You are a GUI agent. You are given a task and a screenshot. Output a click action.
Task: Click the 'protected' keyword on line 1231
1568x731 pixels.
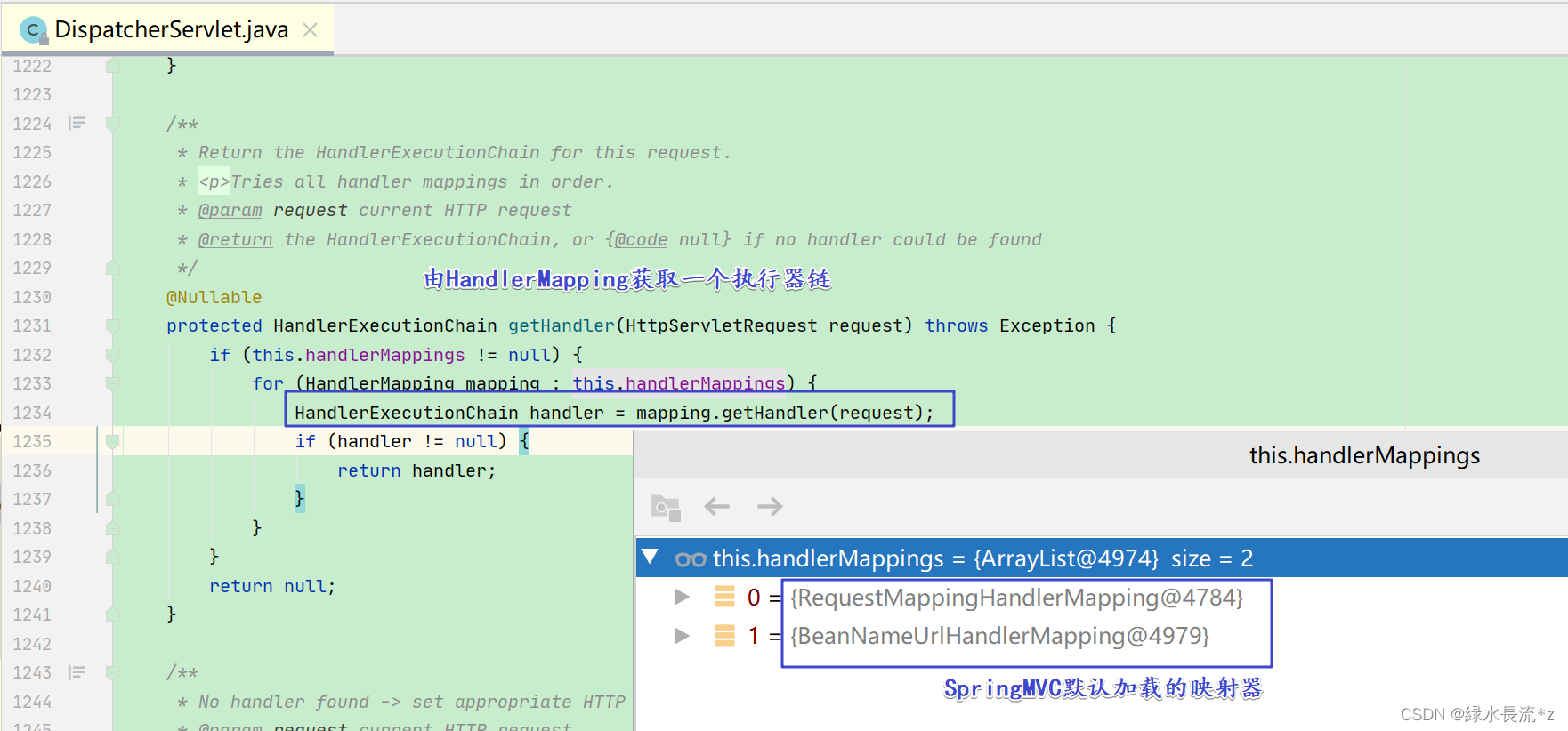tap(214, 326)
